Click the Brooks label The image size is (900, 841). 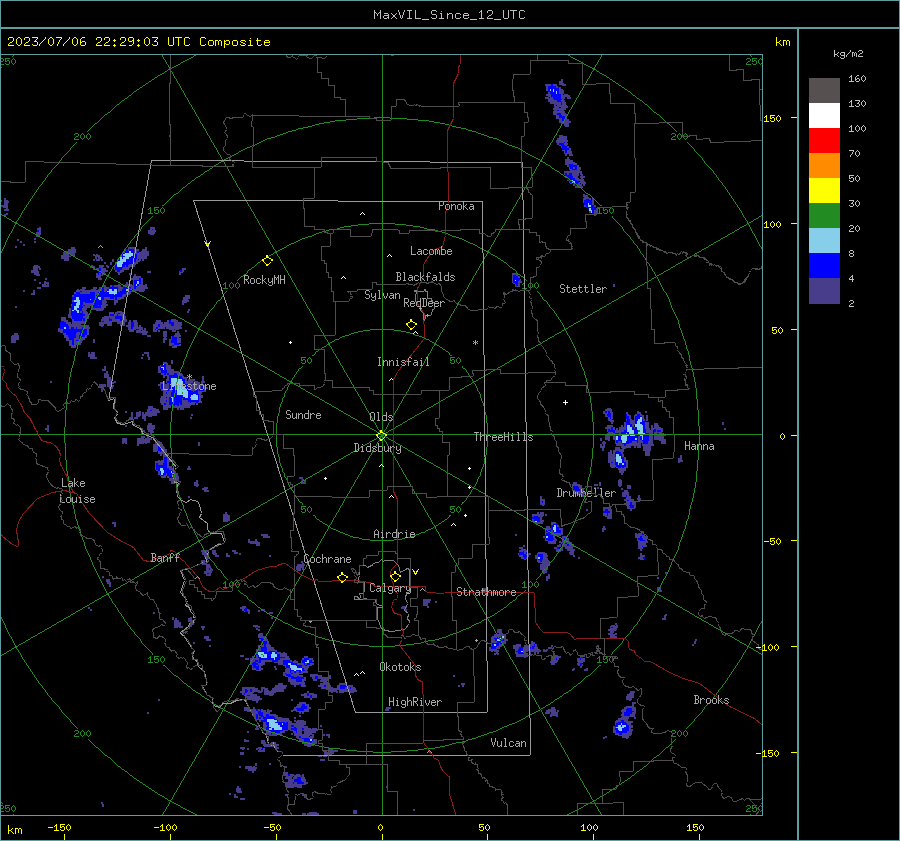pyautogui.click(x=711, y=700)
